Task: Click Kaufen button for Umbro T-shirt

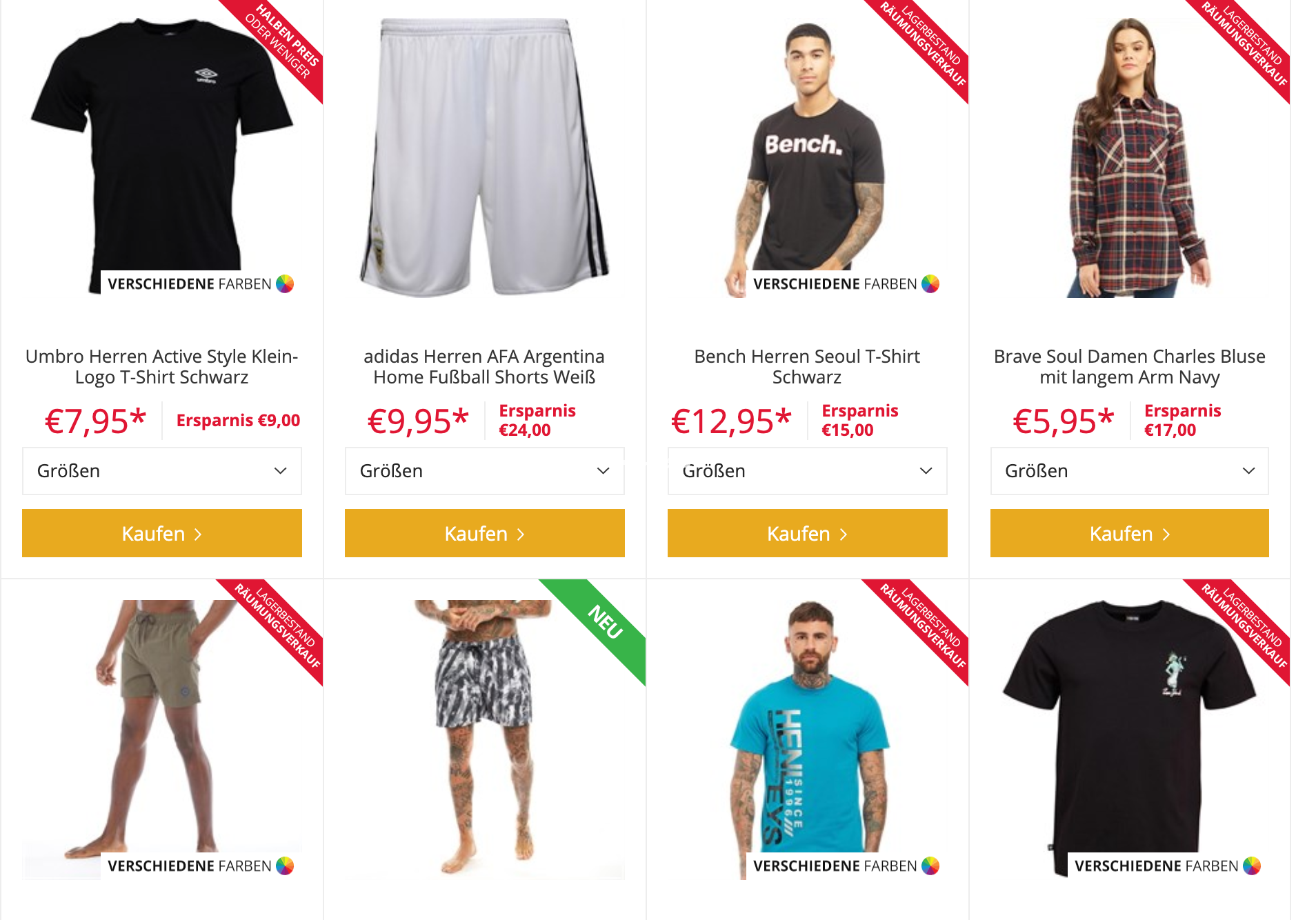Action: [x=162, y=533]
